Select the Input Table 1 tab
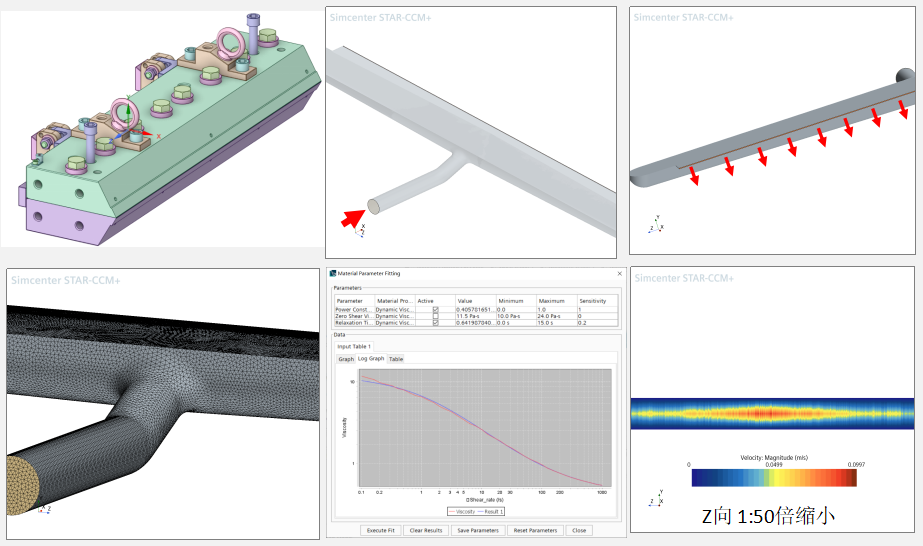Viewport: 923px width, 546px height. pos(354,346)
